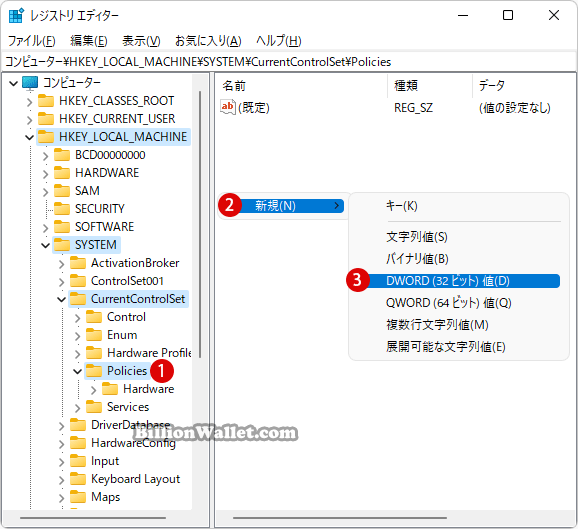Click the (既定) string value icon
The image size is (578, 529).
point(227,107)
